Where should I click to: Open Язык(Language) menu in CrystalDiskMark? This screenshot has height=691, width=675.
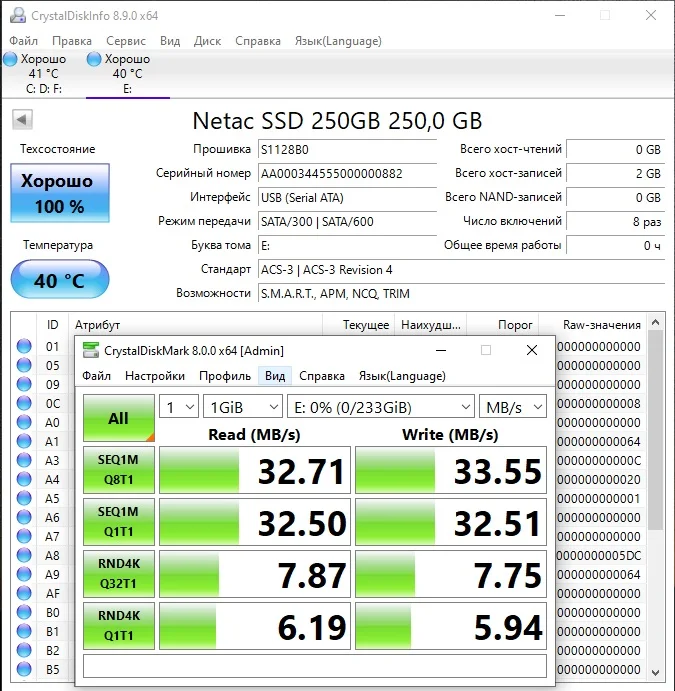[x=402, y=376]
